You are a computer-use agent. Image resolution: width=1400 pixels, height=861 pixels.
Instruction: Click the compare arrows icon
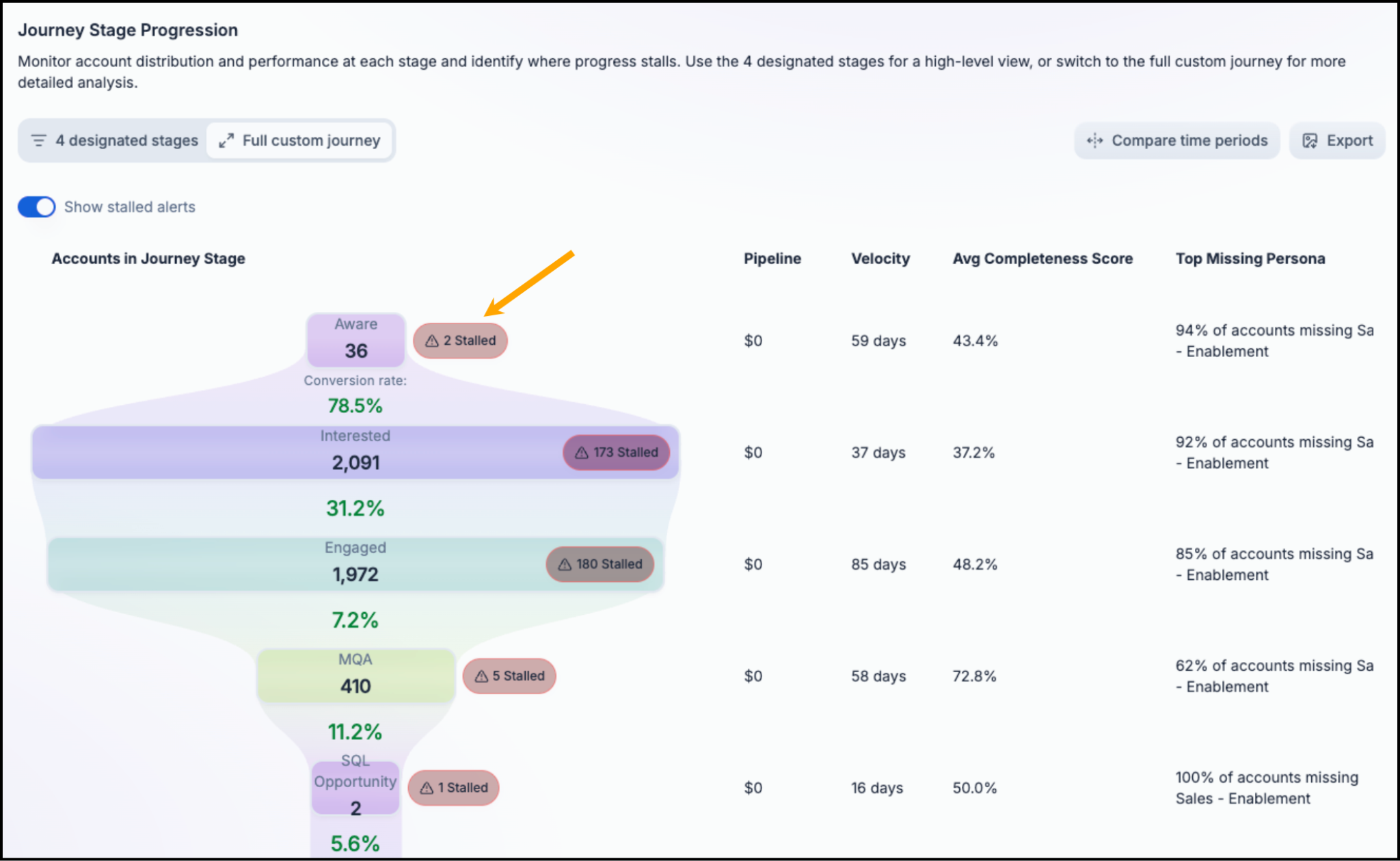1094,140
